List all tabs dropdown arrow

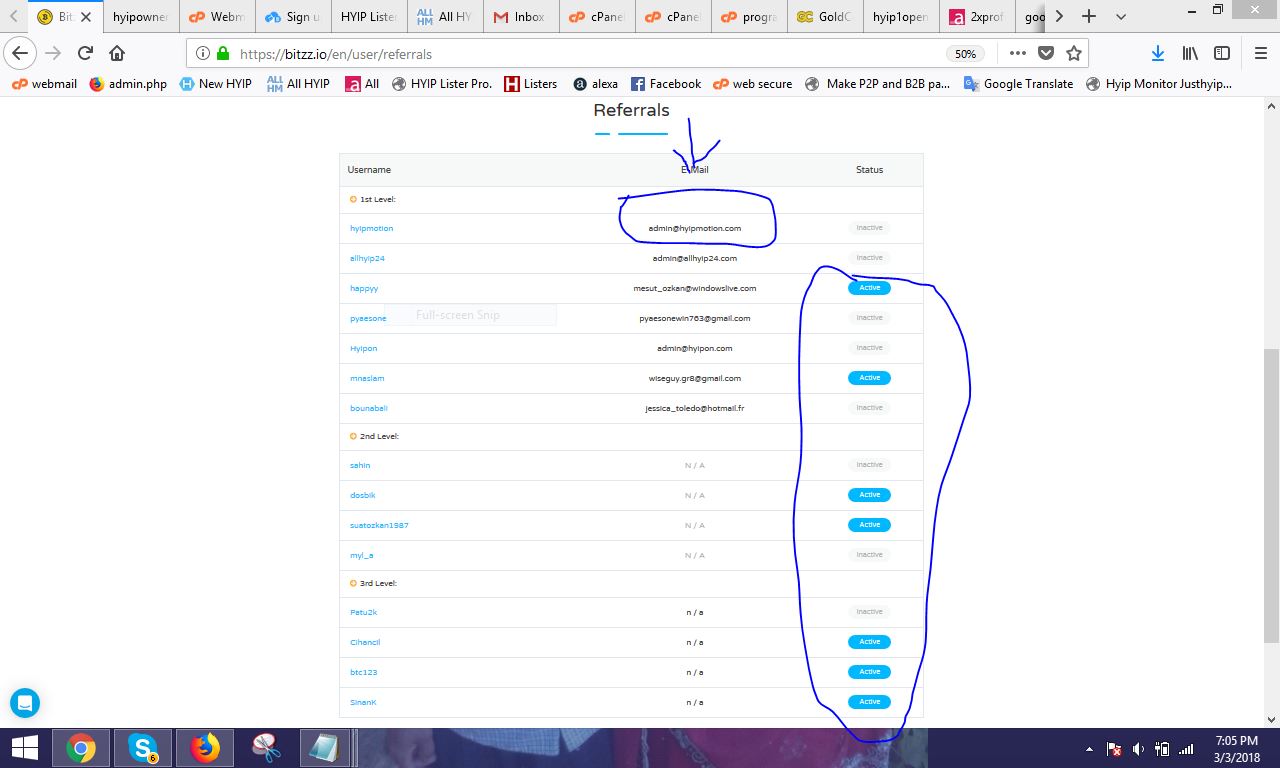[1121, 16]
